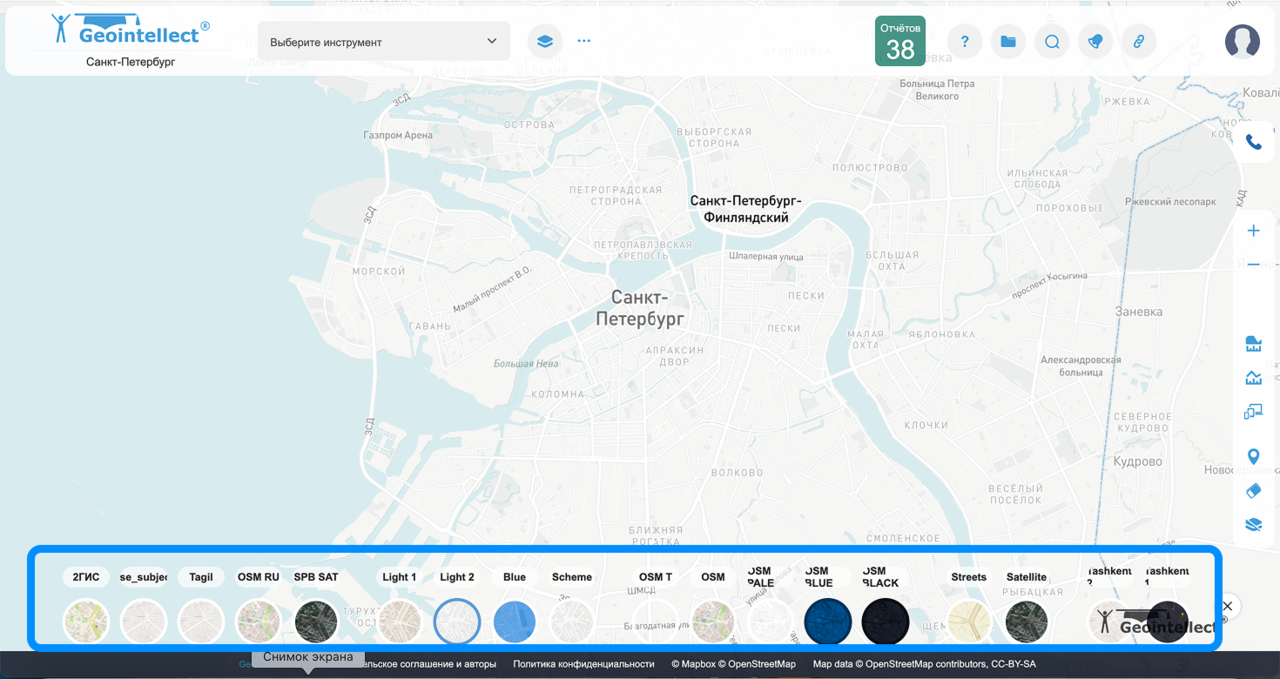Open the blue folder icon

tap(1008, 42)
